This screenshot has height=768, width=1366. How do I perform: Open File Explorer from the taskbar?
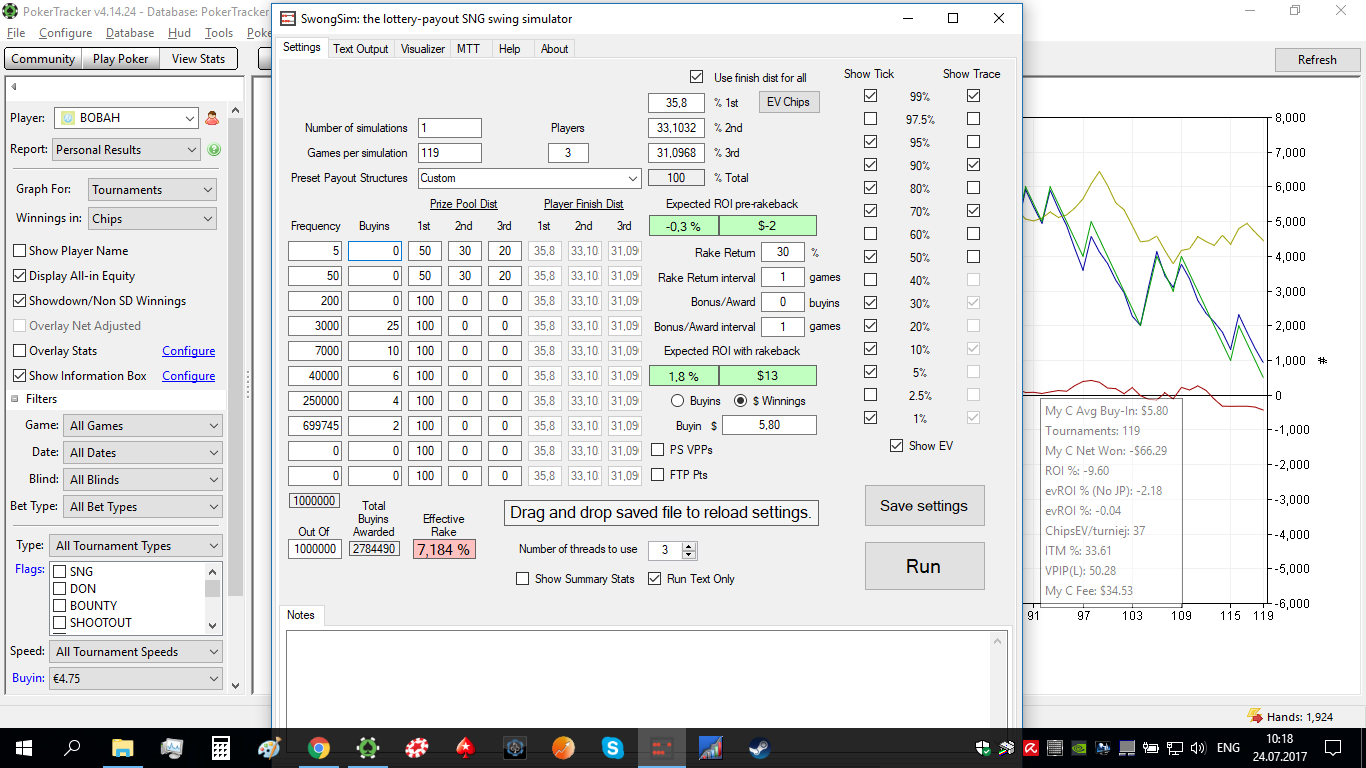[123, 748]
